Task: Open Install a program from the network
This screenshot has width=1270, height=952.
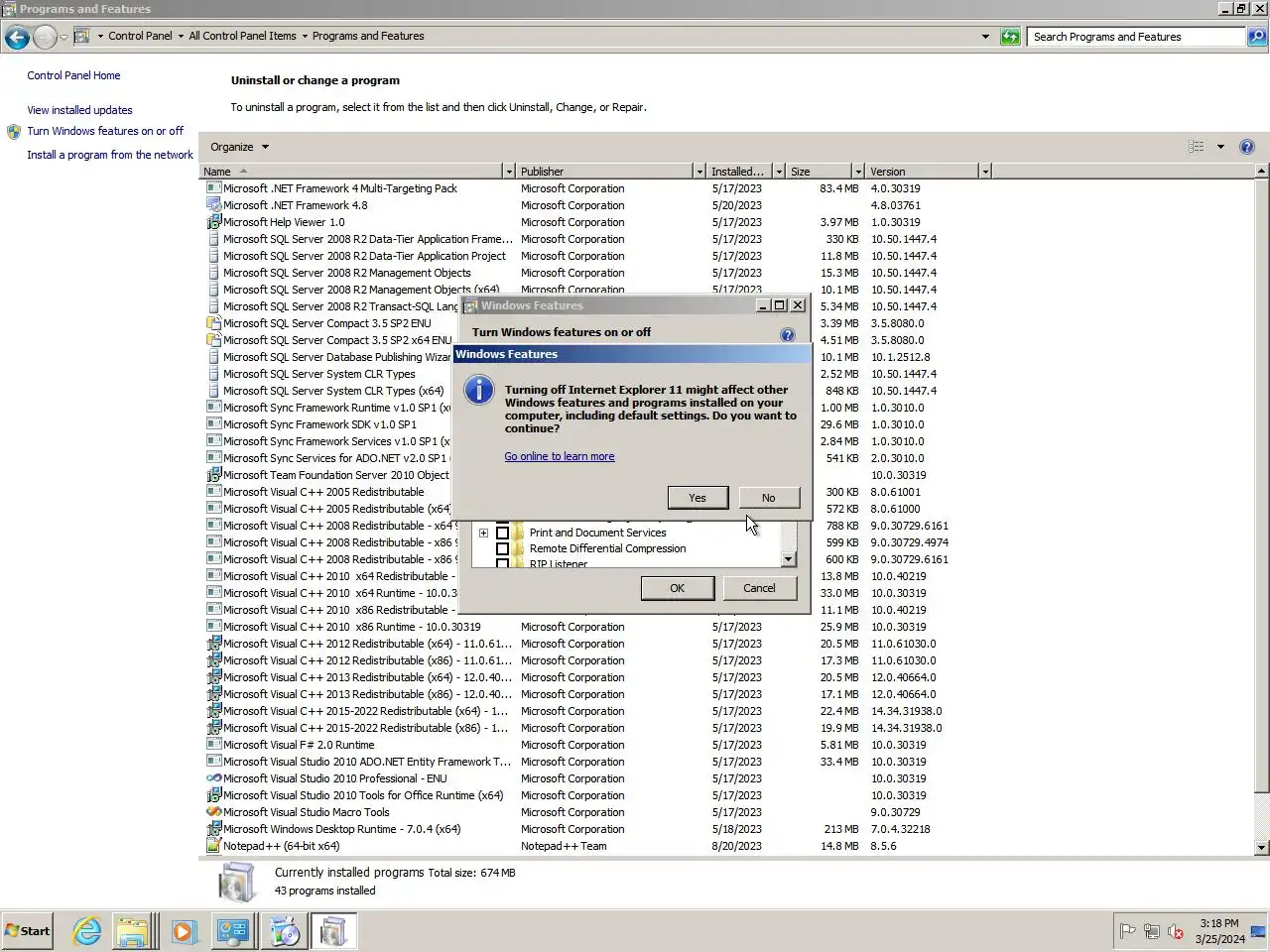Action: 110,155
